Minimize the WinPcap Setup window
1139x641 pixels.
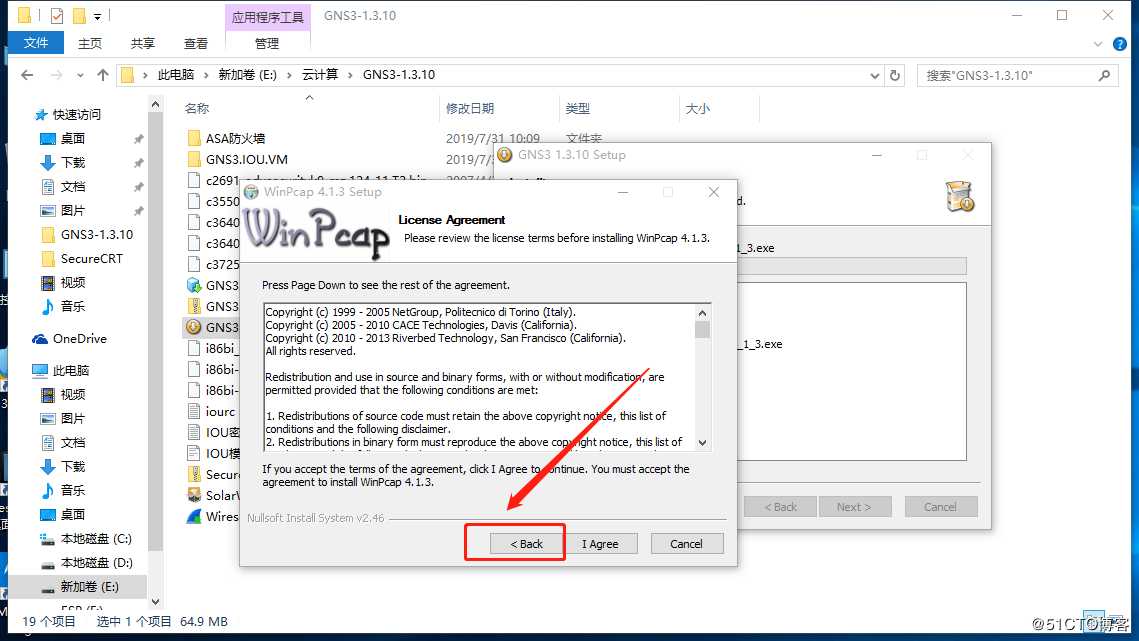(x=623, y=192)
